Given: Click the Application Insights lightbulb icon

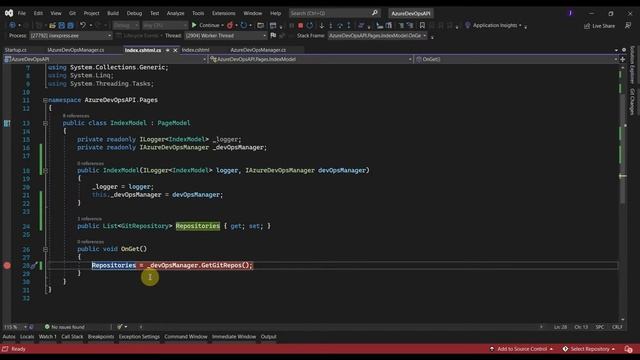Looking at the screenshot, I should click(x=468, y=25).
